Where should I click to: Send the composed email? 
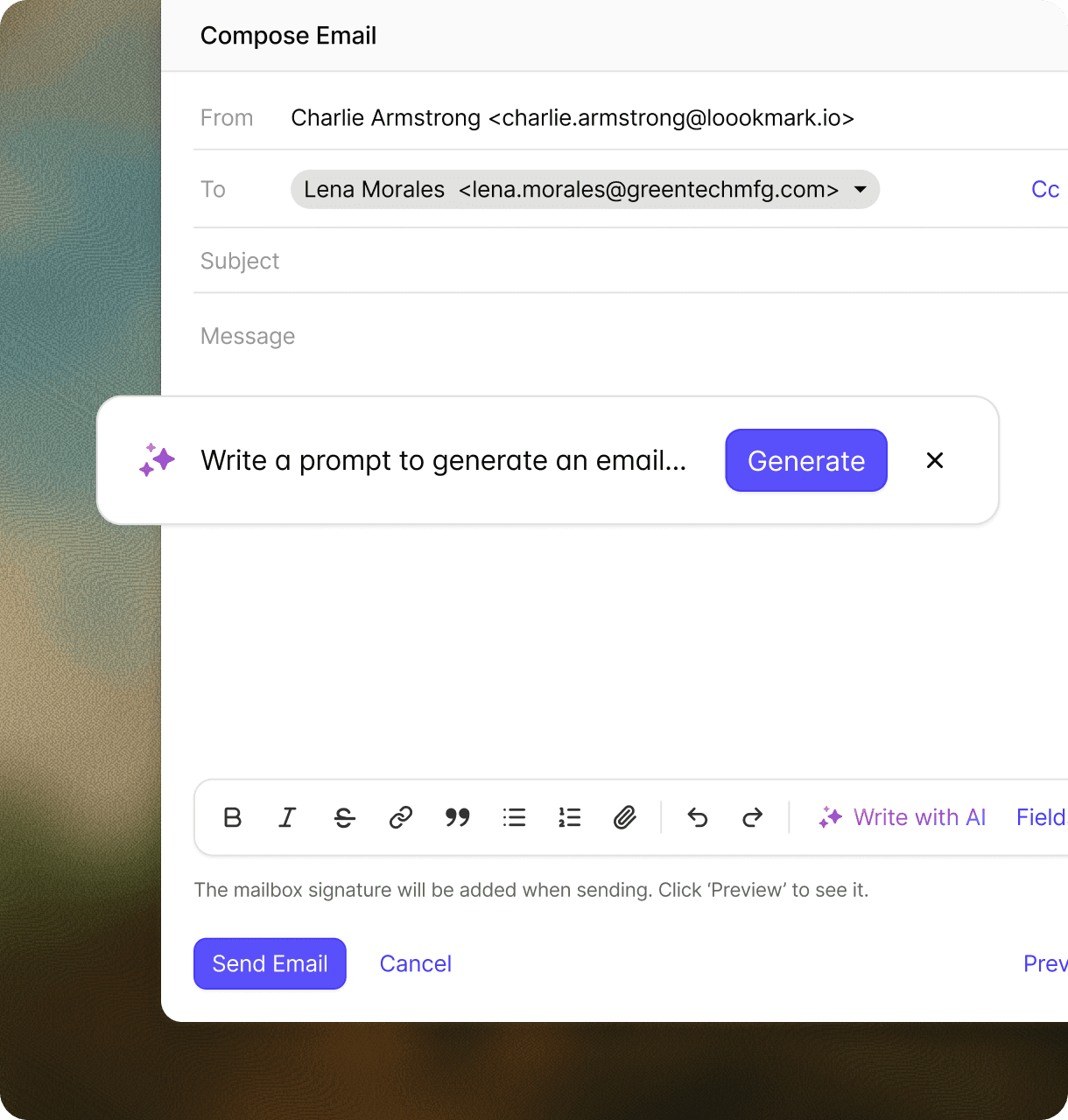[x=270, y=963]
